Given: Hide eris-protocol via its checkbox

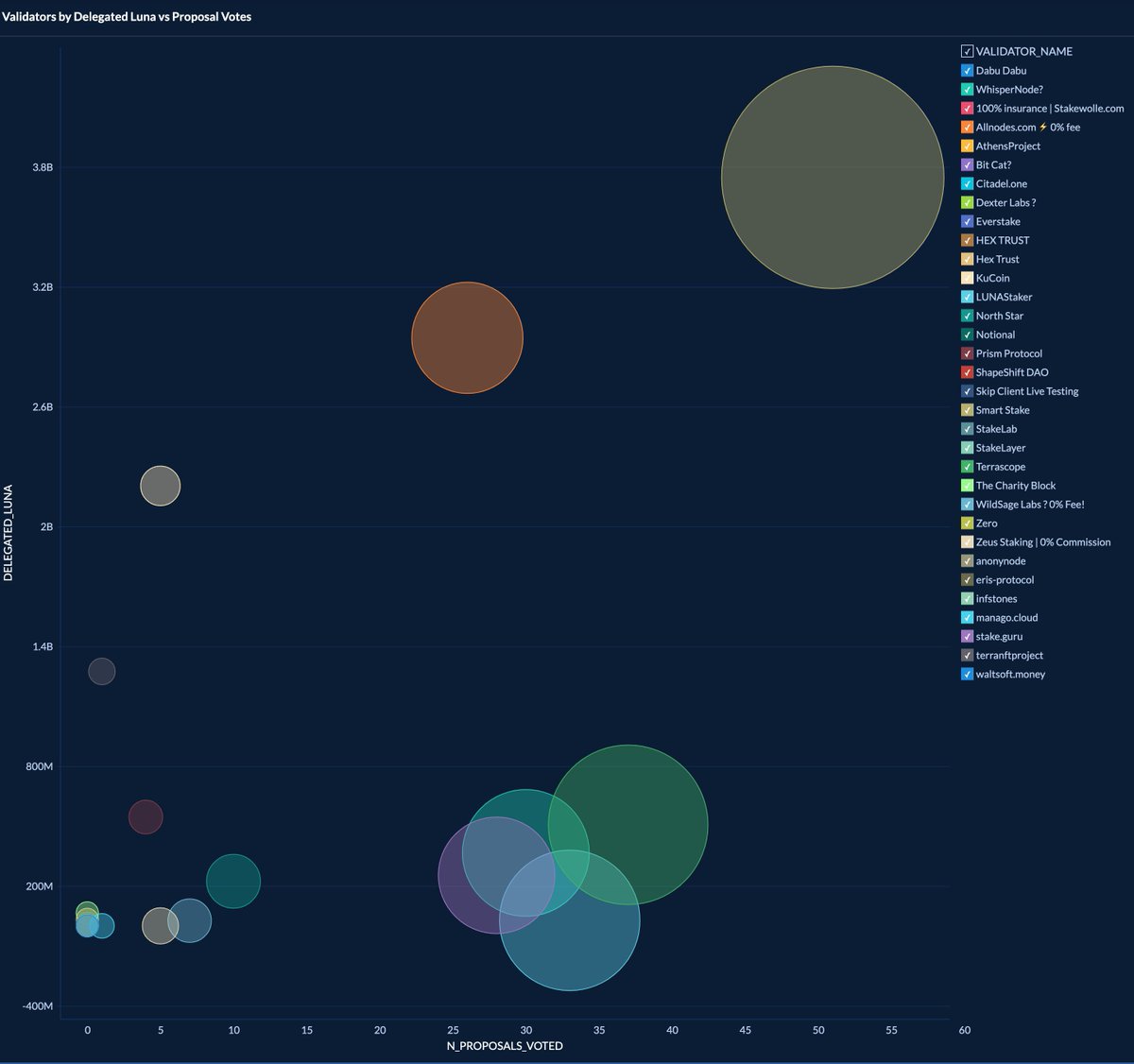Looking at the screenshot, I should 967,580.
